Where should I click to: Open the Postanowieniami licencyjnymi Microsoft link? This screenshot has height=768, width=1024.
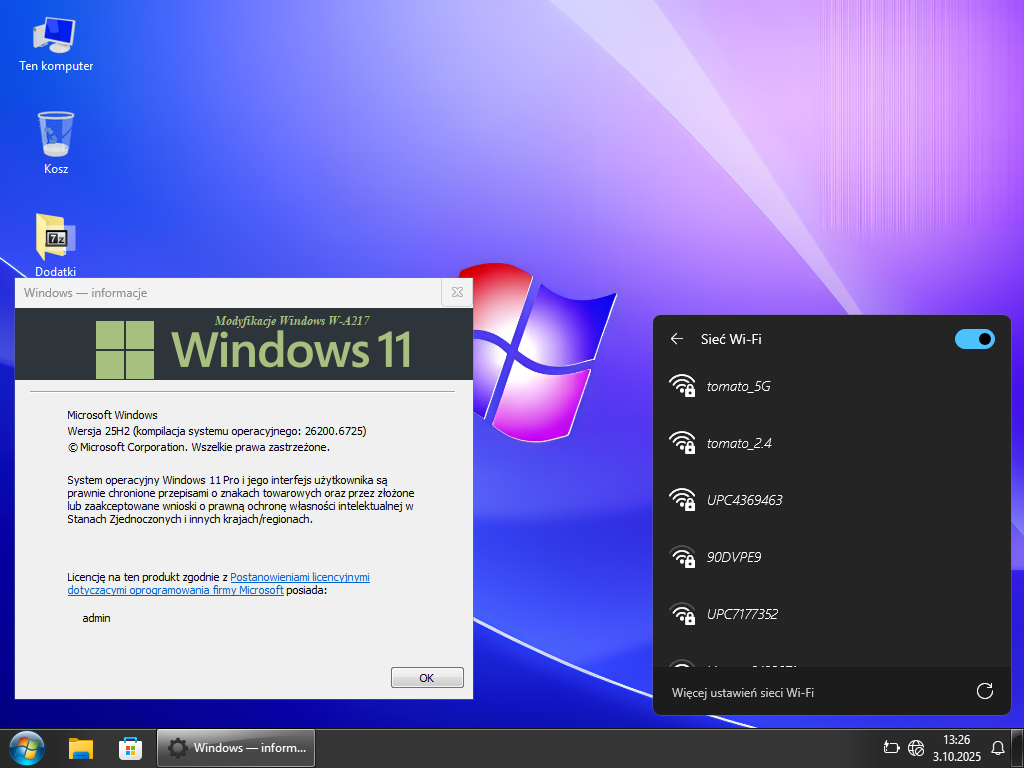click(300, 577)
